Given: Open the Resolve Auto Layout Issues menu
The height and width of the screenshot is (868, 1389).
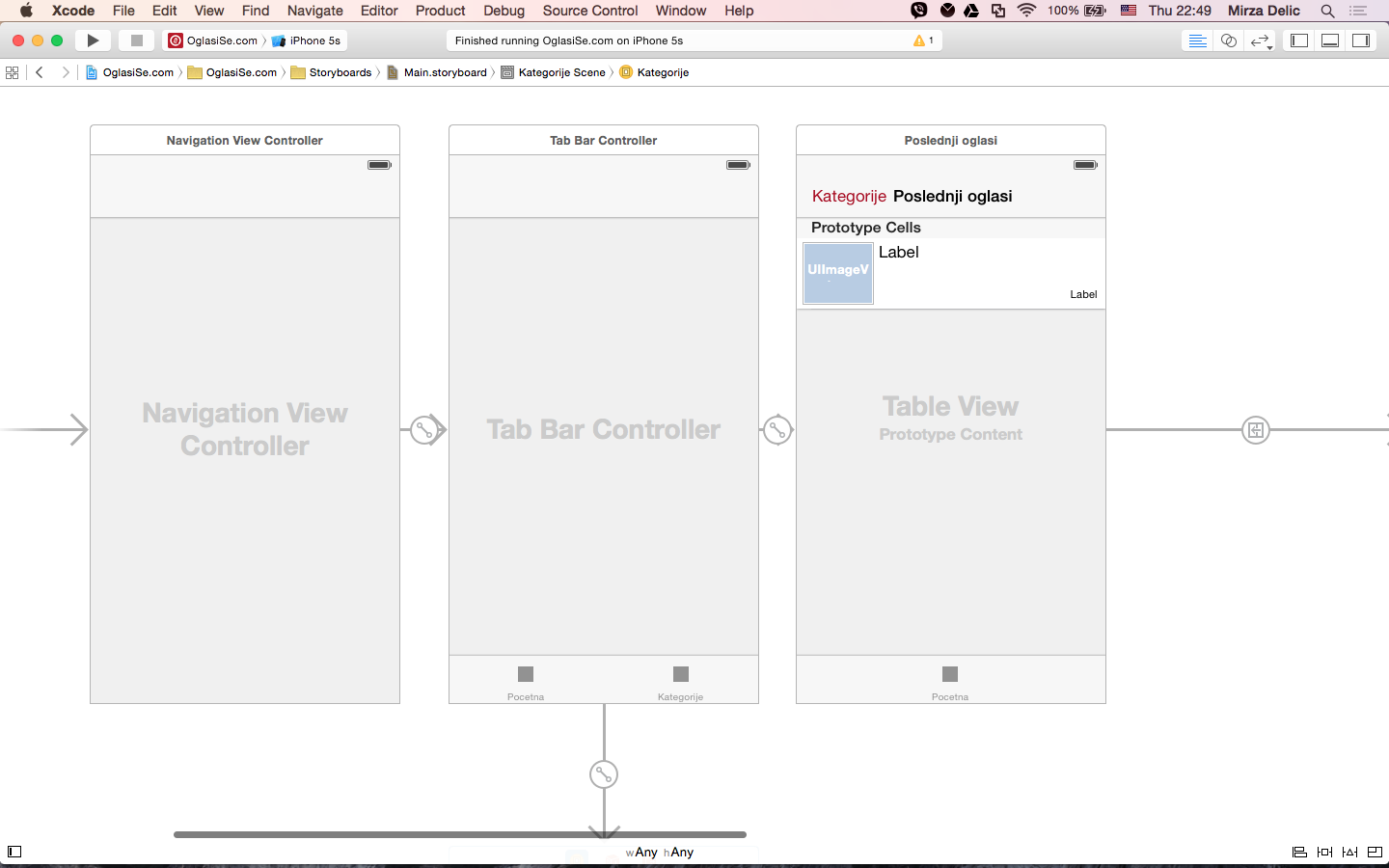Looking at the screenshot, I should (1350, 852).
